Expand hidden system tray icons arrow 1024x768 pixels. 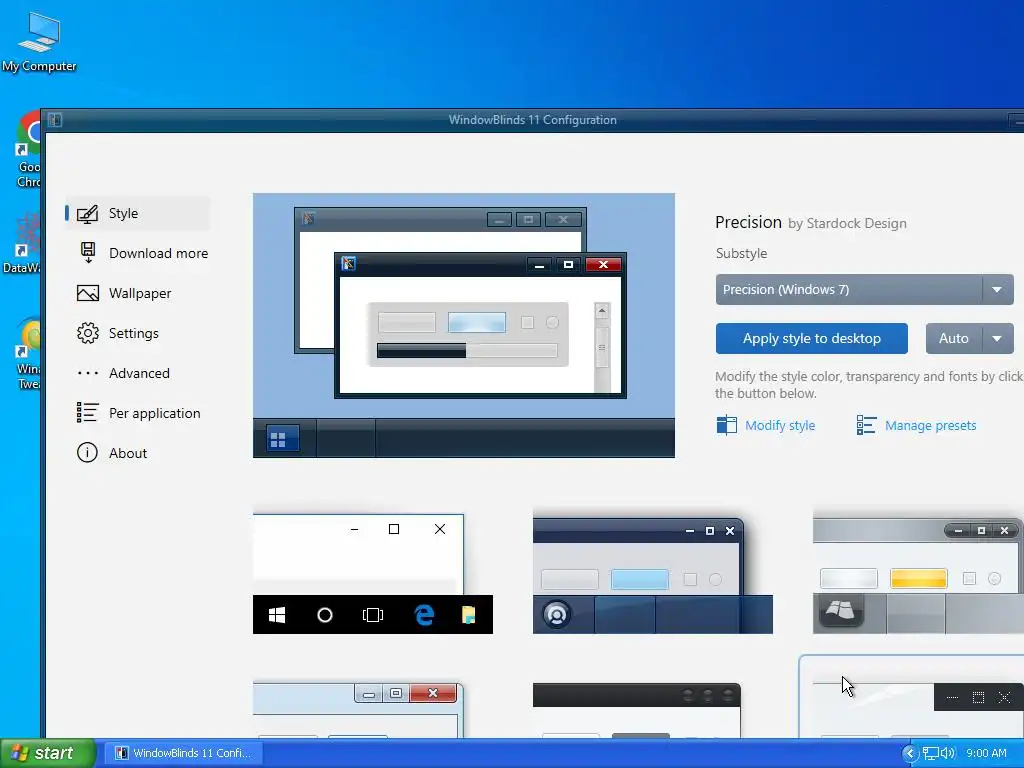click(x=910, y=754)
